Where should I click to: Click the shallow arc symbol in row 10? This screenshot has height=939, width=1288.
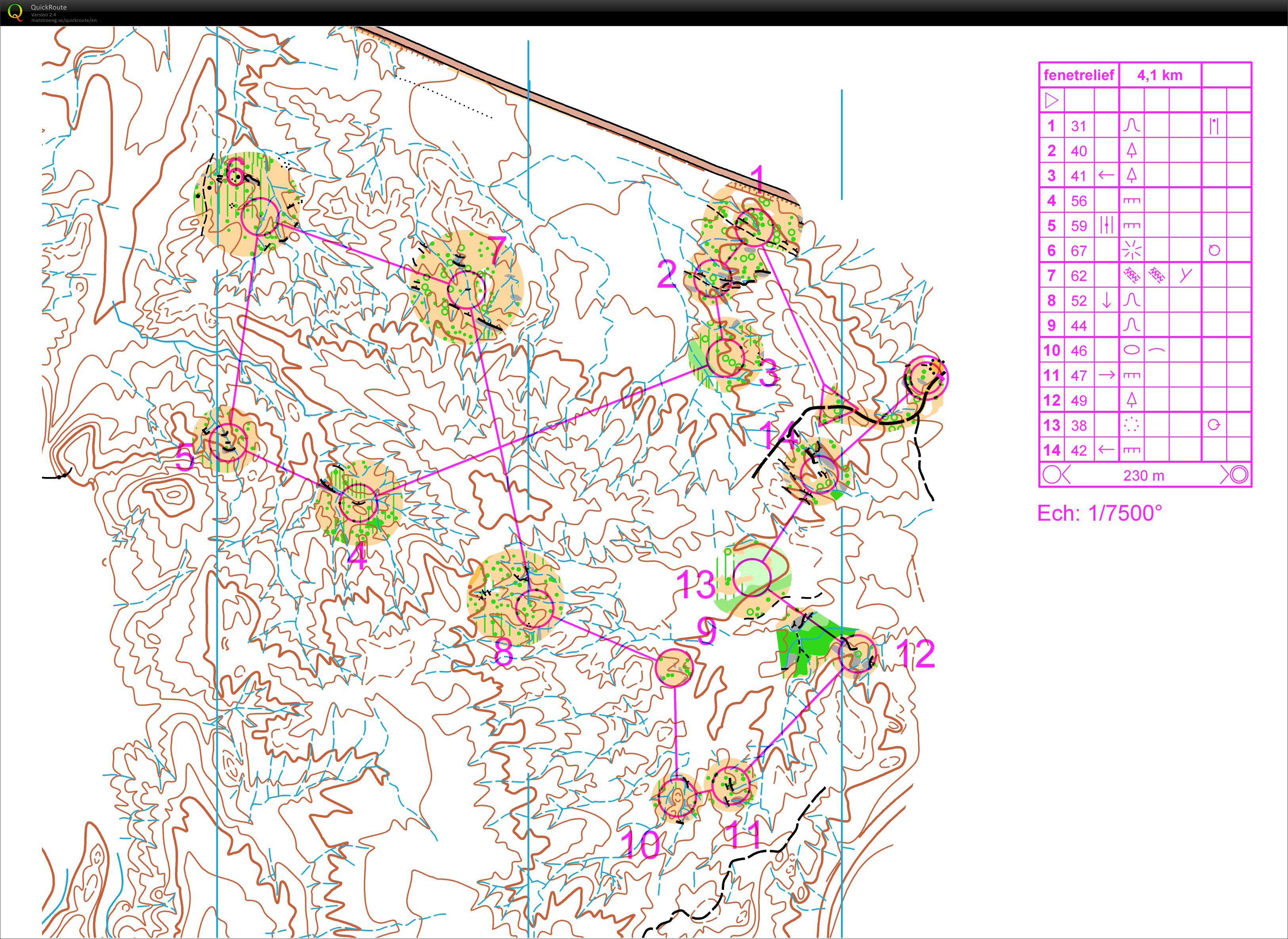[x=1157, y=351]
